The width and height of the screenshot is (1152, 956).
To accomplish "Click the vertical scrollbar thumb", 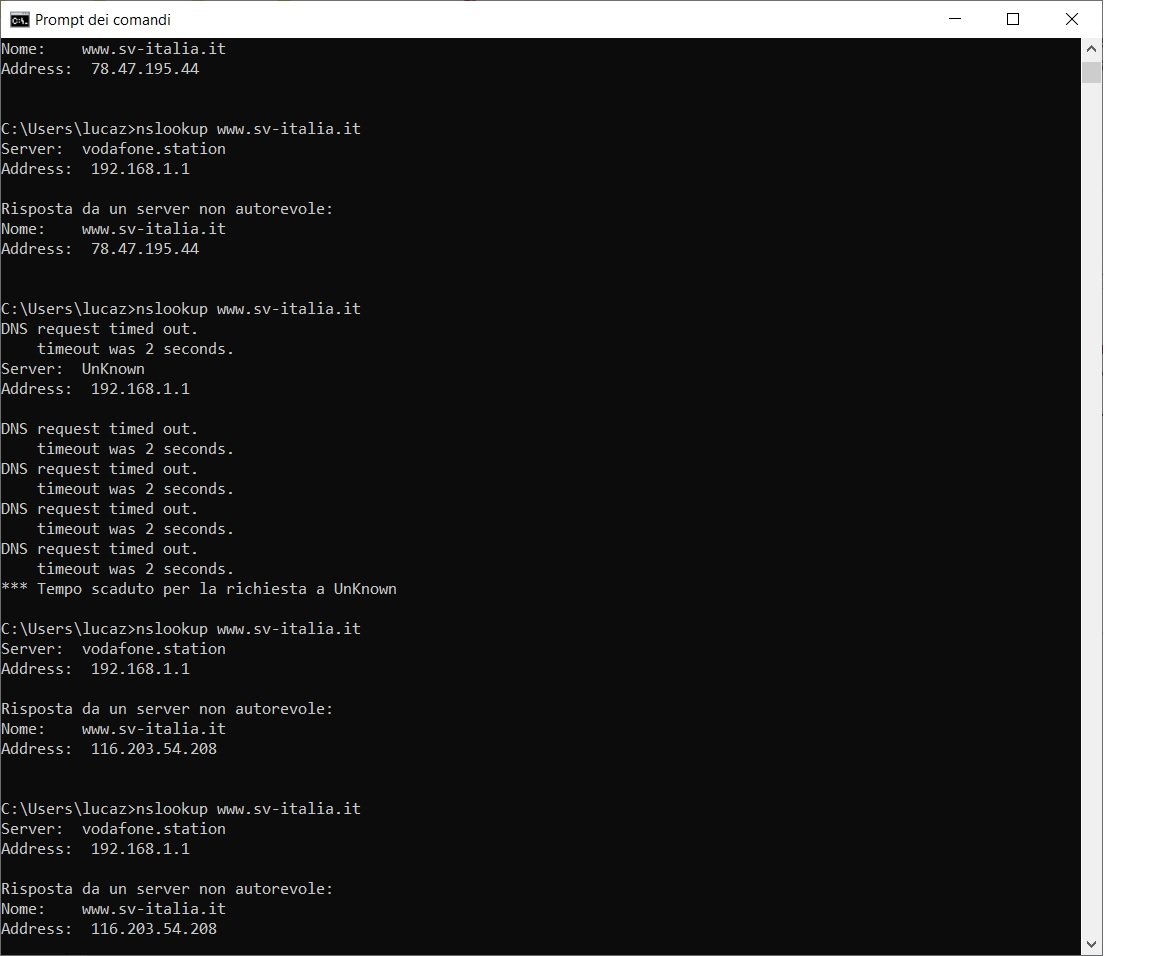I will pos(1092,72).
